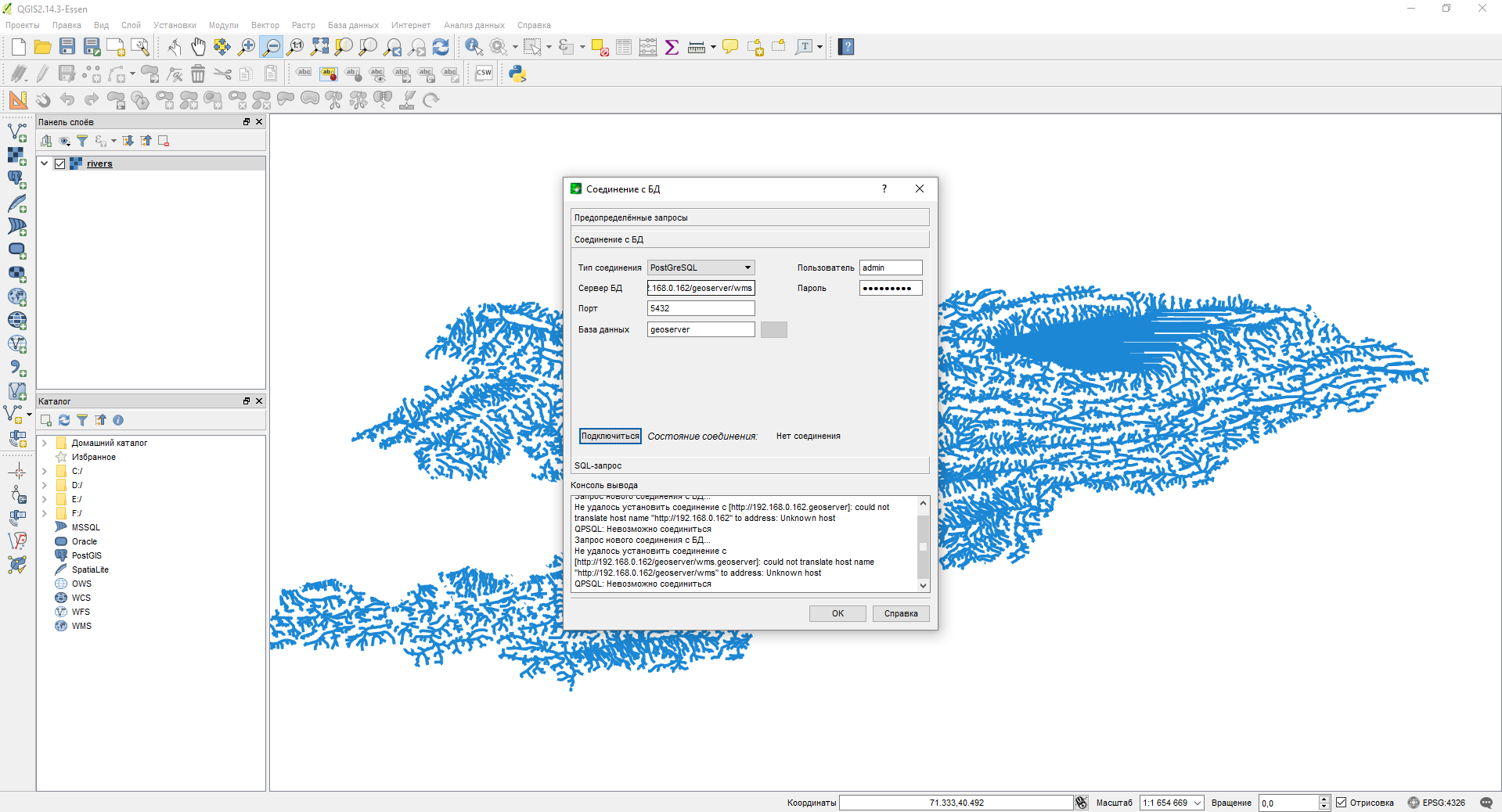
Task: Click the Python console icon
Action: click(517, 74)
